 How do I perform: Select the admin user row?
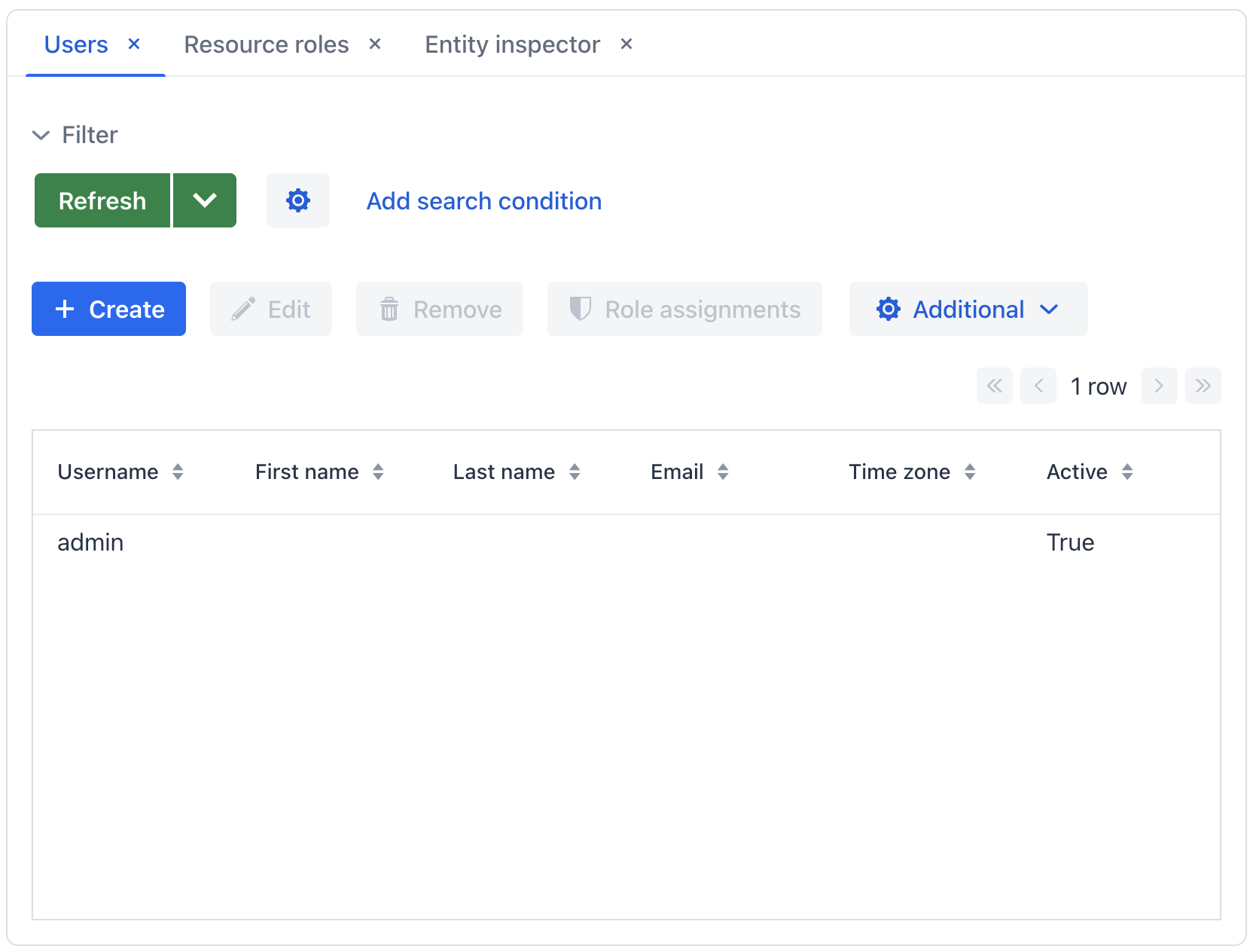pos(90,542)
